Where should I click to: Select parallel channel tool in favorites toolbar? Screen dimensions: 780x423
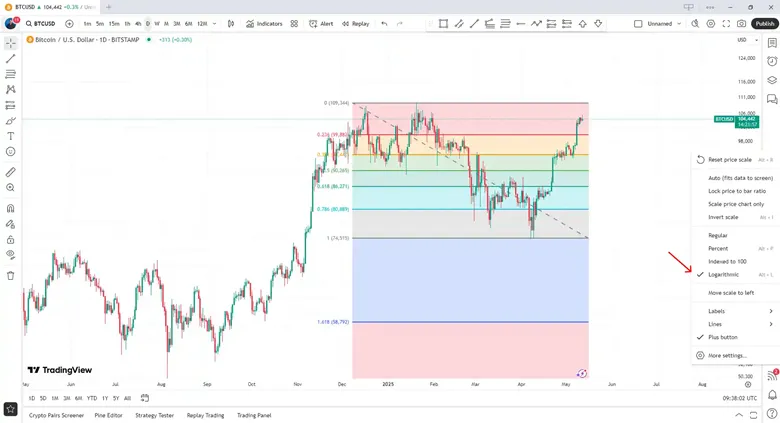459,23
